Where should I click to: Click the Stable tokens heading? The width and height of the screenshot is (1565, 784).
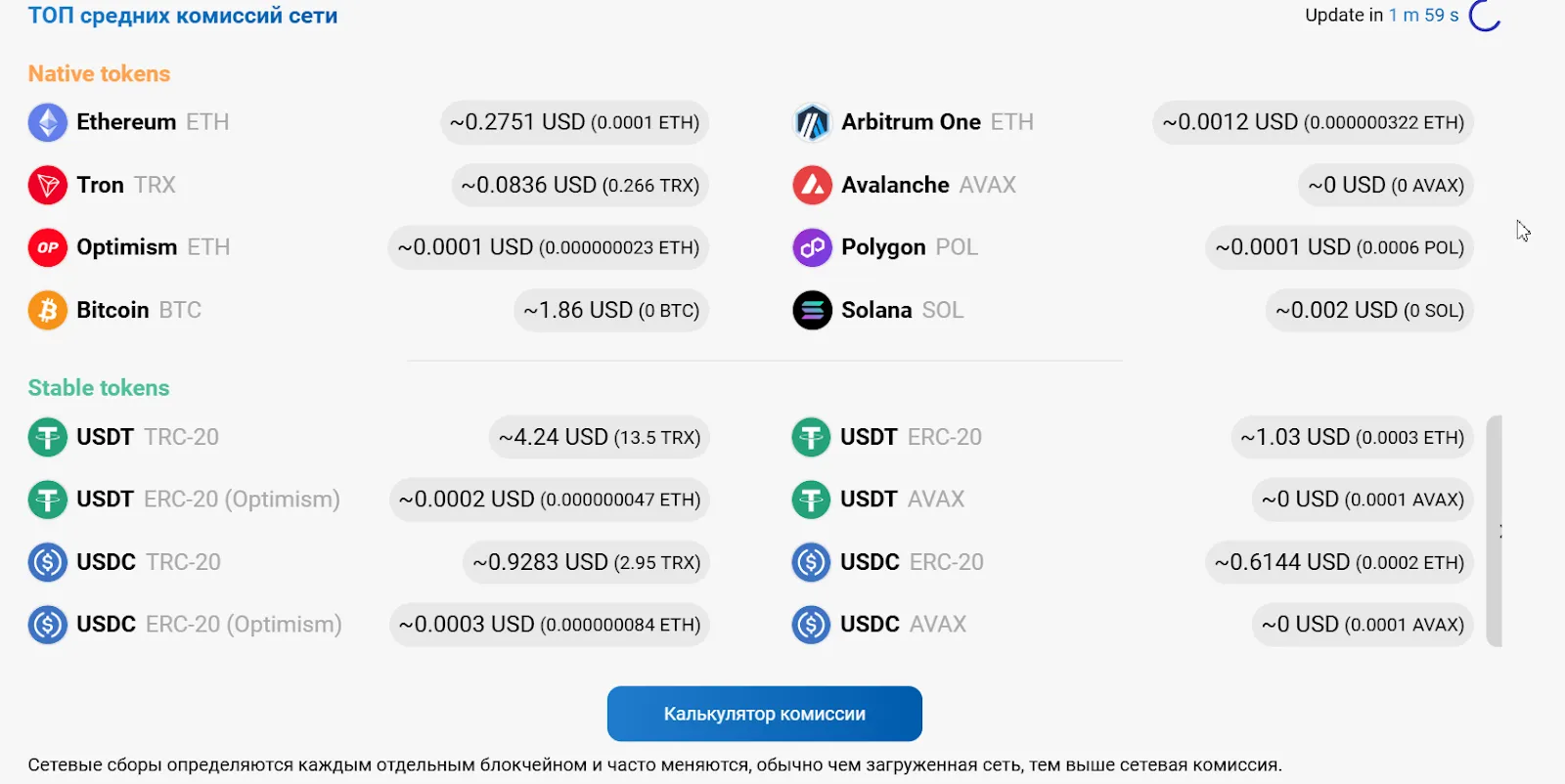coord(99,388)
